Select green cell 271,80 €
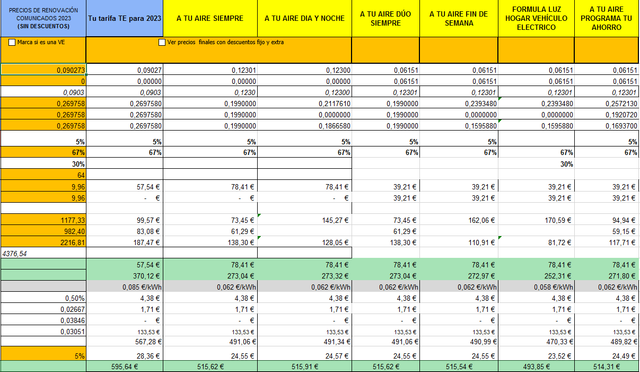 point(607,276)
